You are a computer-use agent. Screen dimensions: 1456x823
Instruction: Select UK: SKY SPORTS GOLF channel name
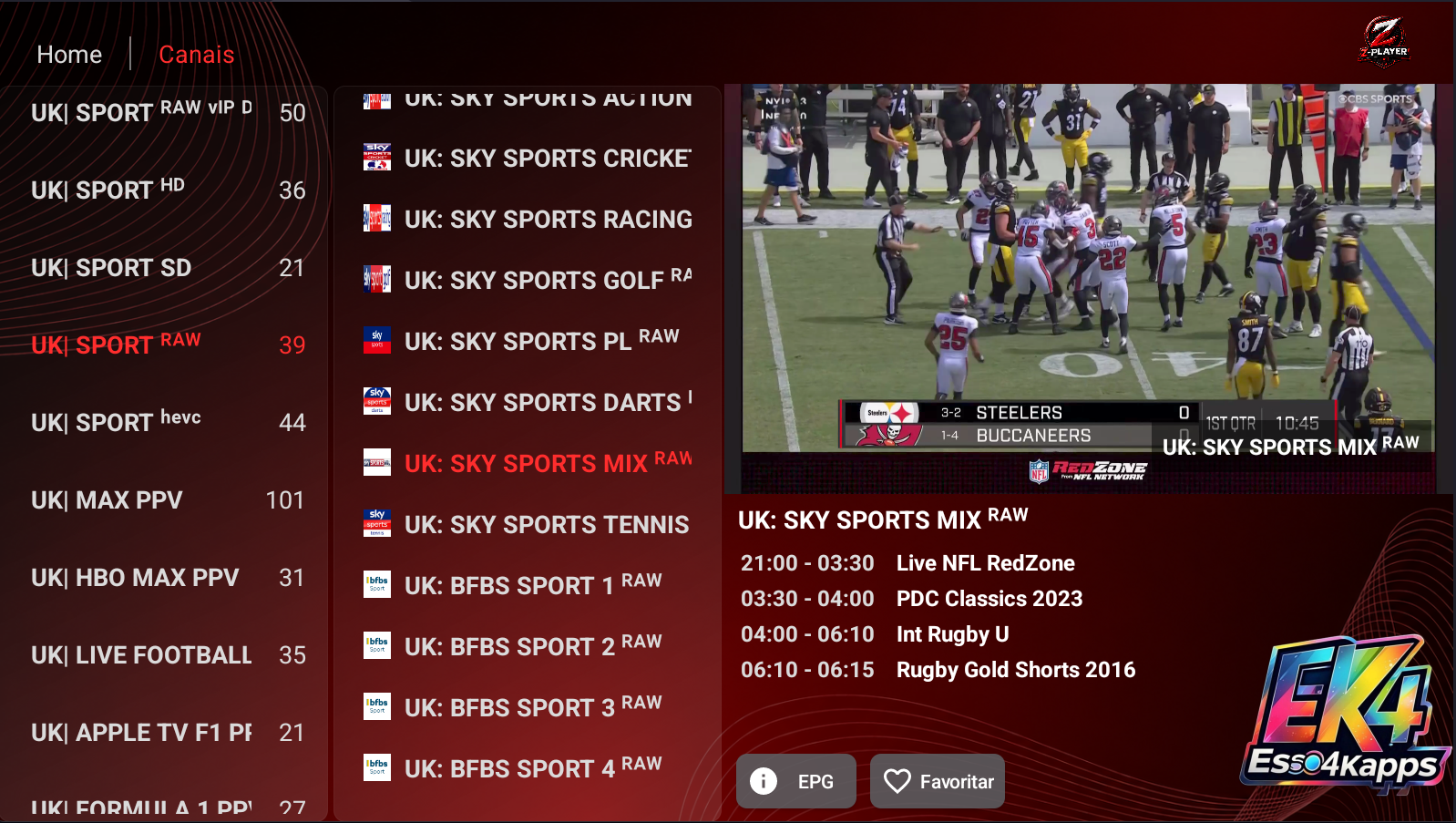point(548,279)
